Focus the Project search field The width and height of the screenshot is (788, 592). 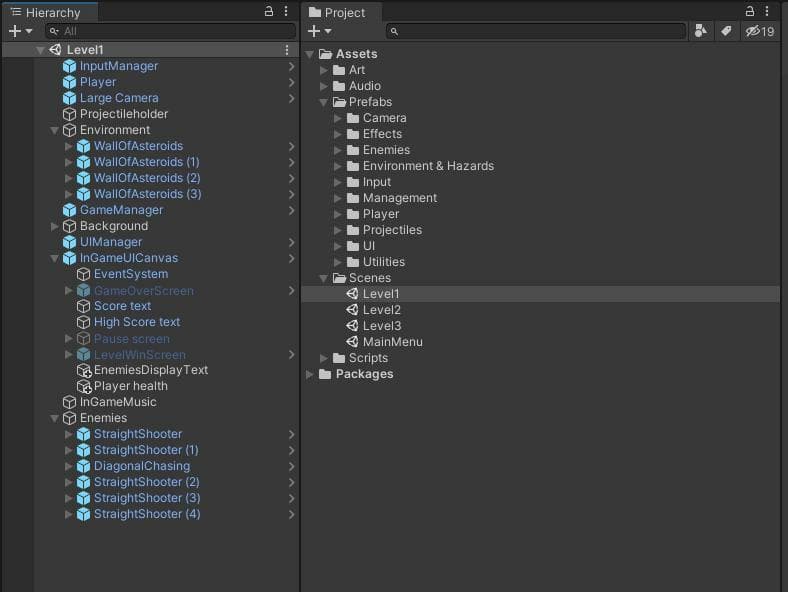tap(536, 31)
